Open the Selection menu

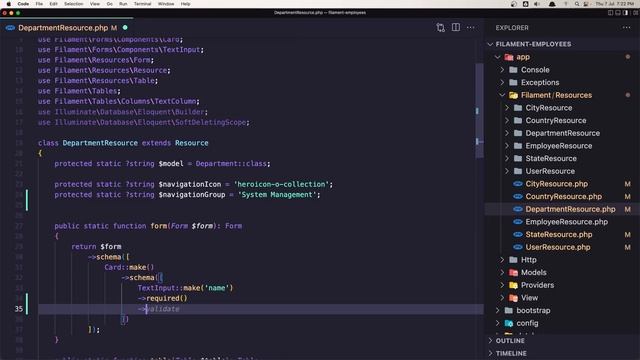(74, 4)
